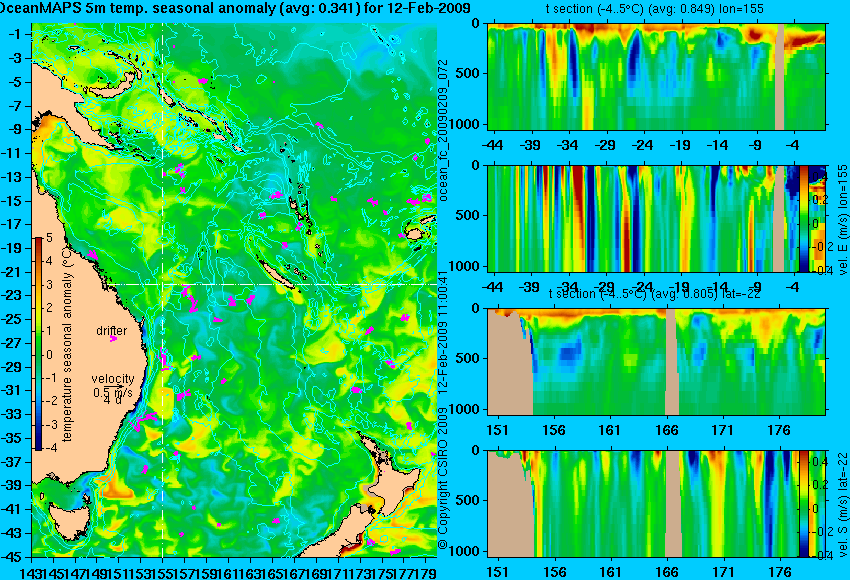The height and width of the screenshot is (580, 850).
Task: Click x-axis label '176' under bottom velocity section
Action: (780, 572)
